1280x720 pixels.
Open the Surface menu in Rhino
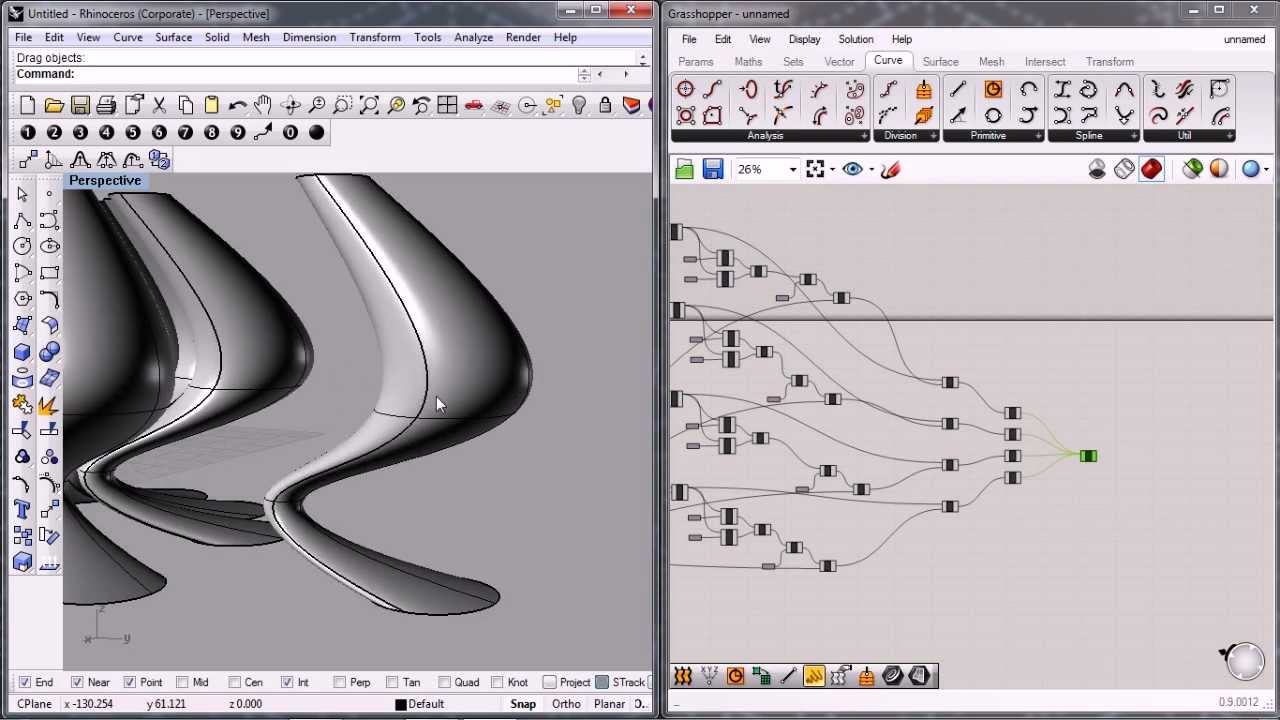pos(173,37)
